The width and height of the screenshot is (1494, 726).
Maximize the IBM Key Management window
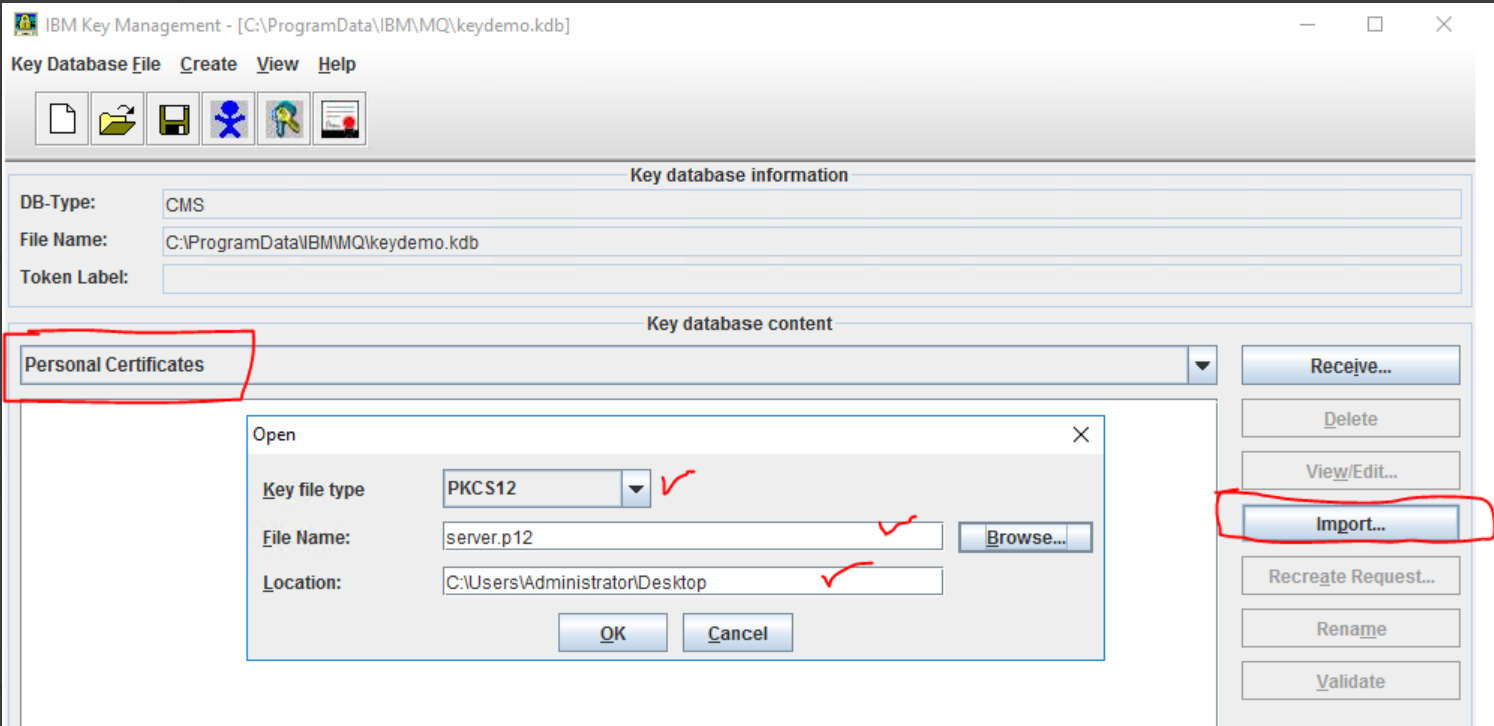pyautogui.click(x=1375, y=25)
